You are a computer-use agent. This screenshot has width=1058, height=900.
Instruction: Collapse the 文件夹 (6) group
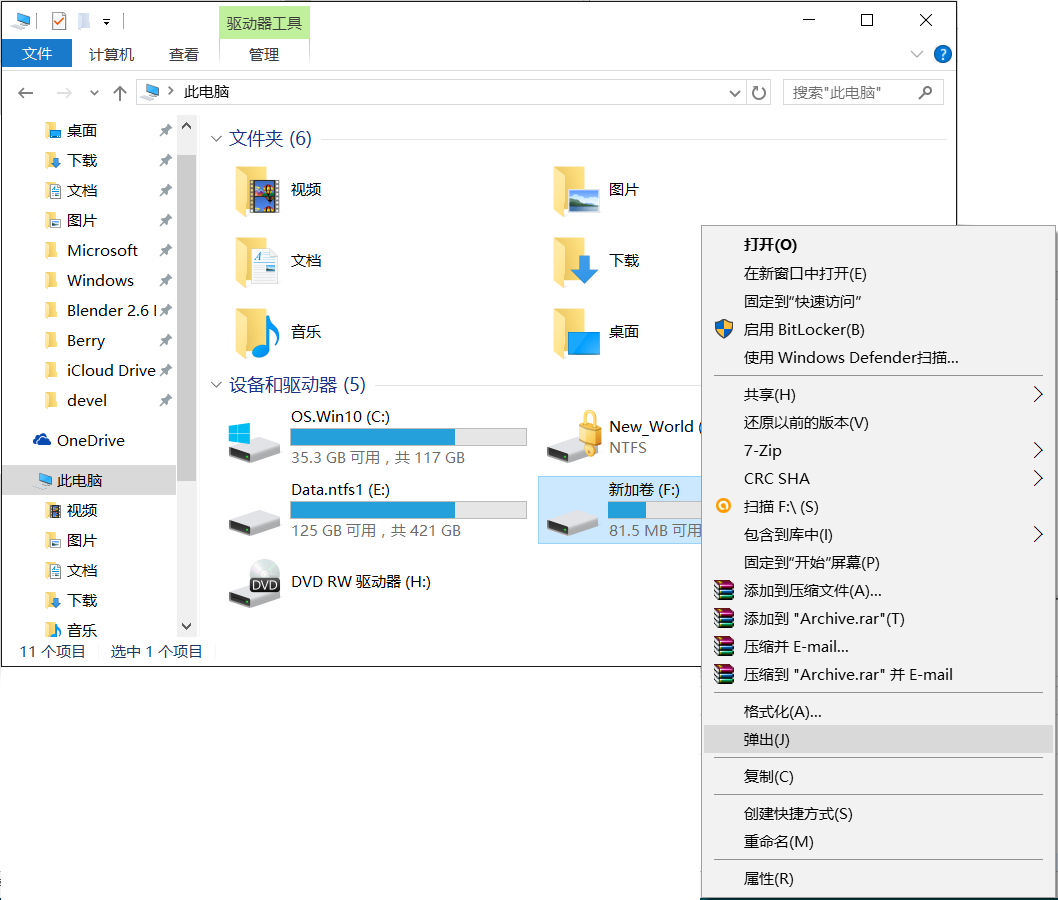click(x=216, y=140)
